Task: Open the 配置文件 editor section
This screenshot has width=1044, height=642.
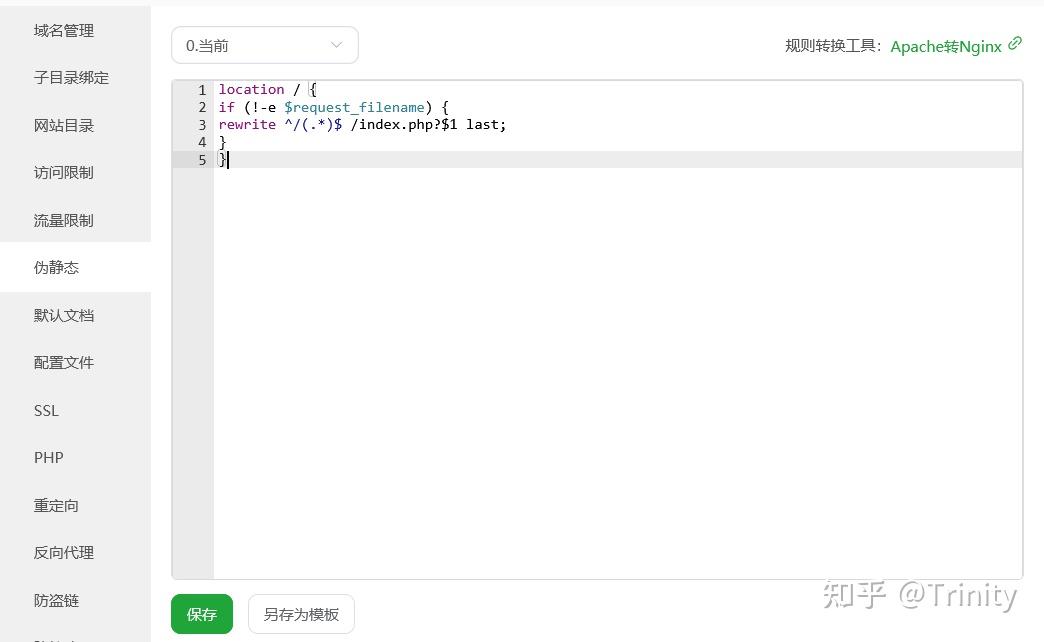Action: 63,362
